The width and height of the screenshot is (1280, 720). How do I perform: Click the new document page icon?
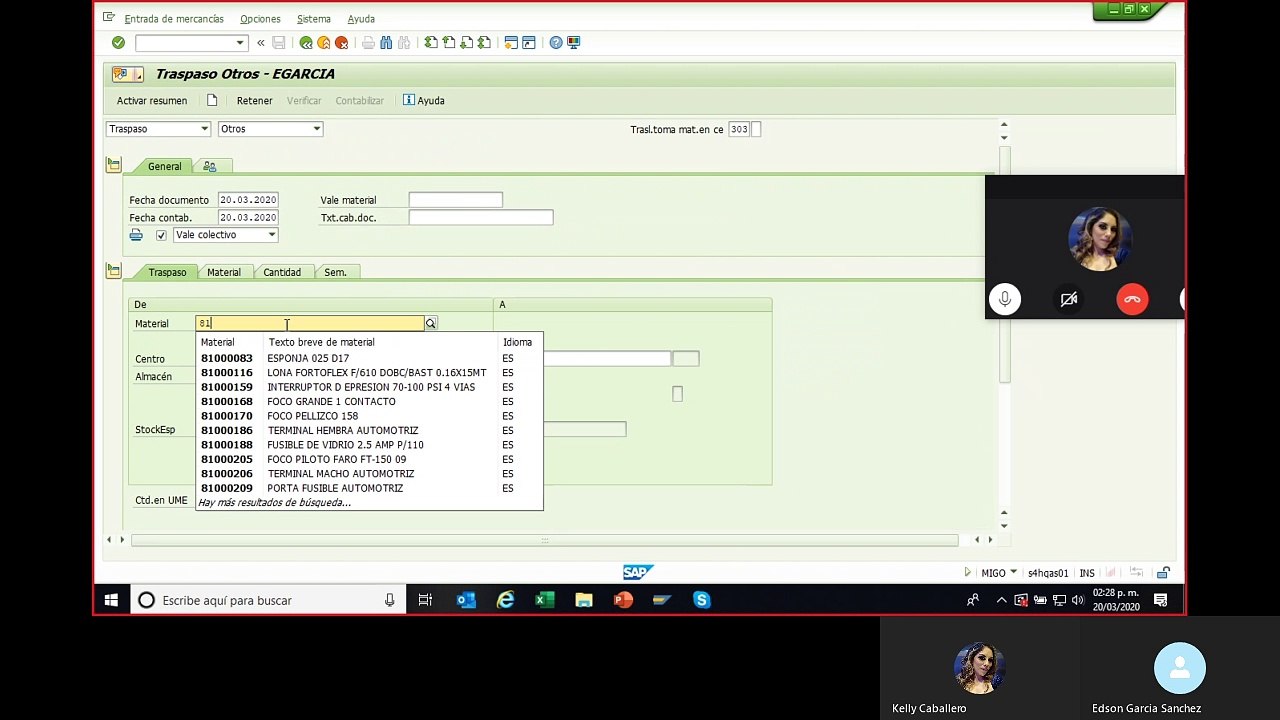(x=212, y=100)
